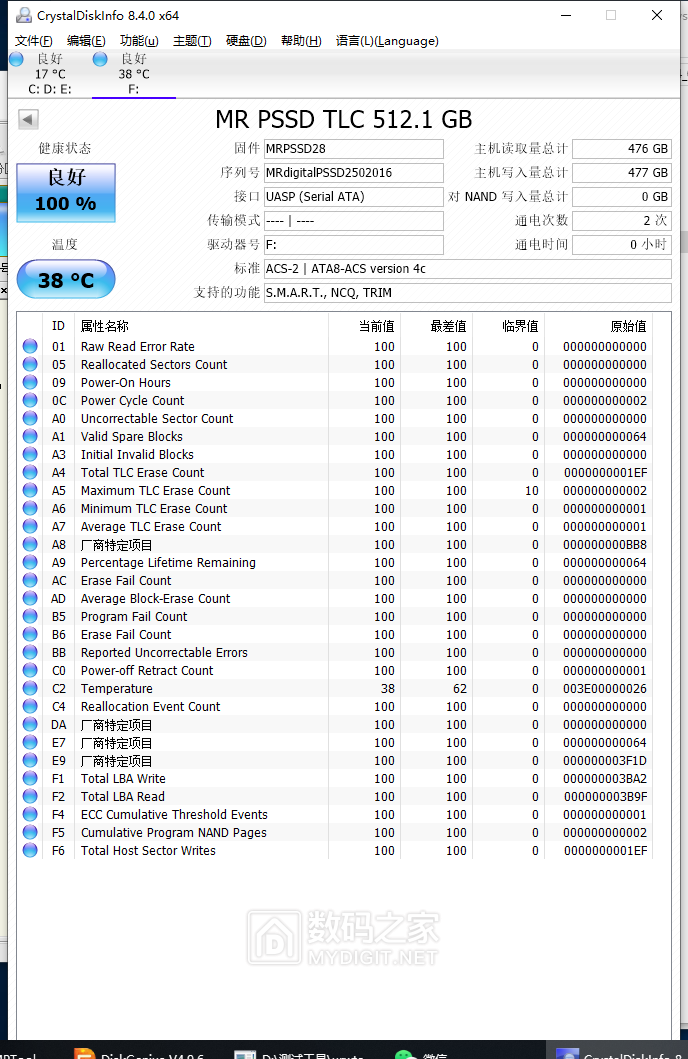Viewport: 688px width, 1059px height.
Task: Minimize the CrystalDiskInfo window
Action: pyautogui.click(x=566, y=15)
